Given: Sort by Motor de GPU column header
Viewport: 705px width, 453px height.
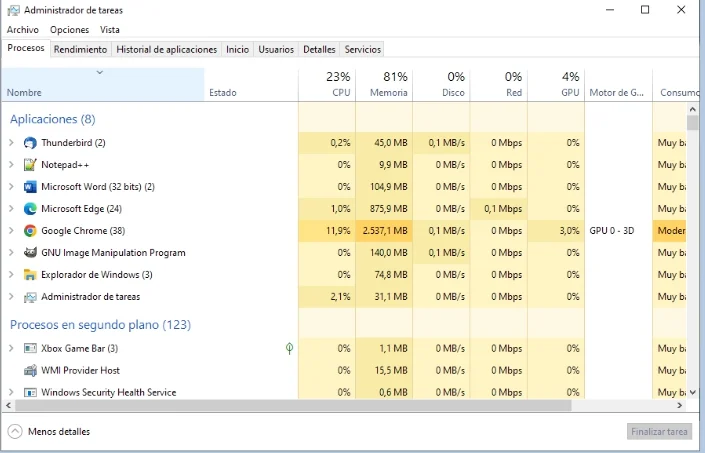Looking at the screenshot, I should pos(618,85).
